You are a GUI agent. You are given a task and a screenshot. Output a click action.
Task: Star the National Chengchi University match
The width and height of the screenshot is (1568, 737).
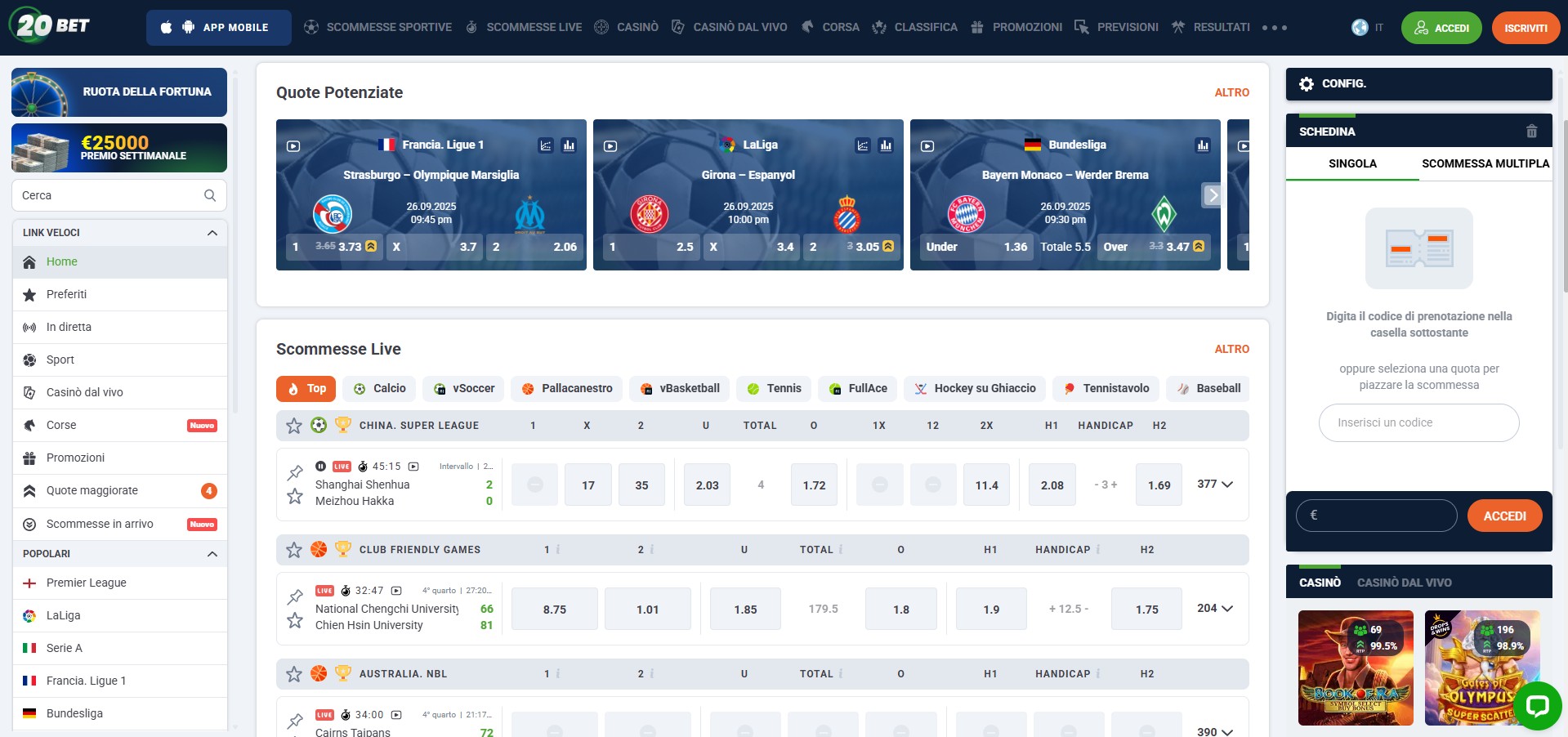coord(295,621)
